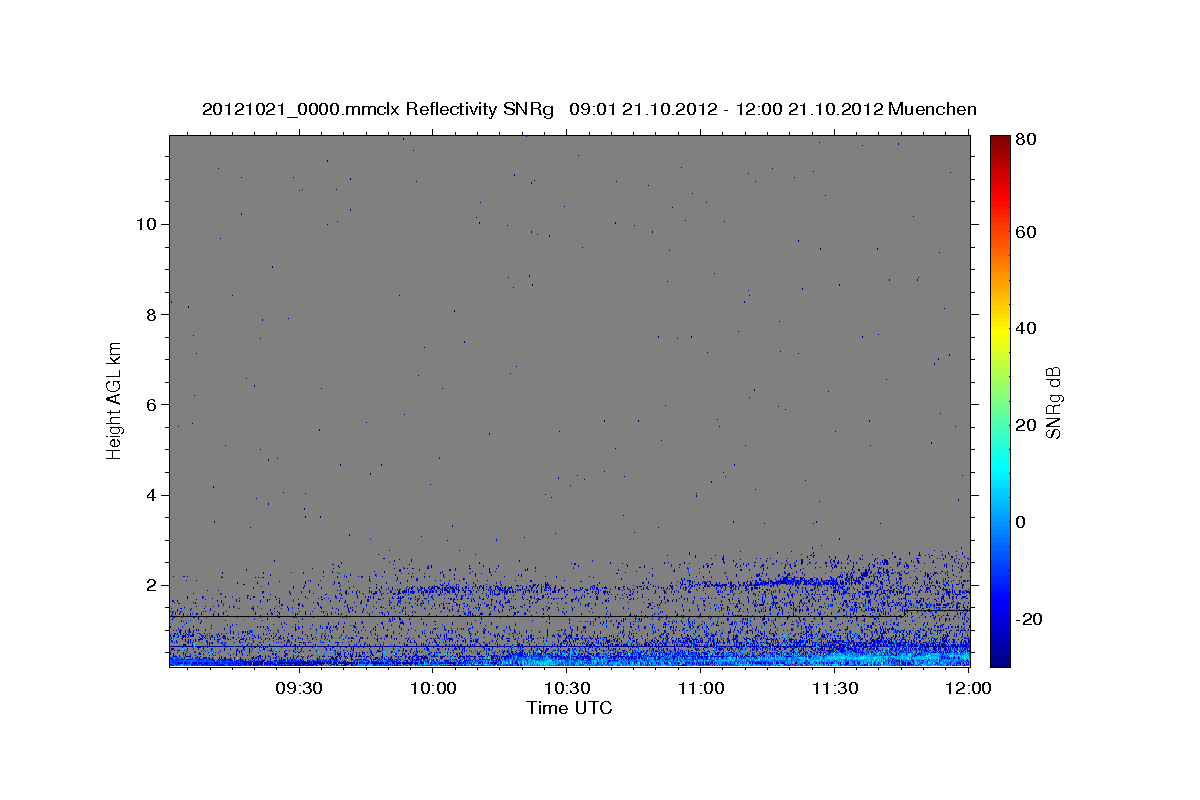
Task: Click the 11:30 time tick label
Action: click(x=835, y=689)
